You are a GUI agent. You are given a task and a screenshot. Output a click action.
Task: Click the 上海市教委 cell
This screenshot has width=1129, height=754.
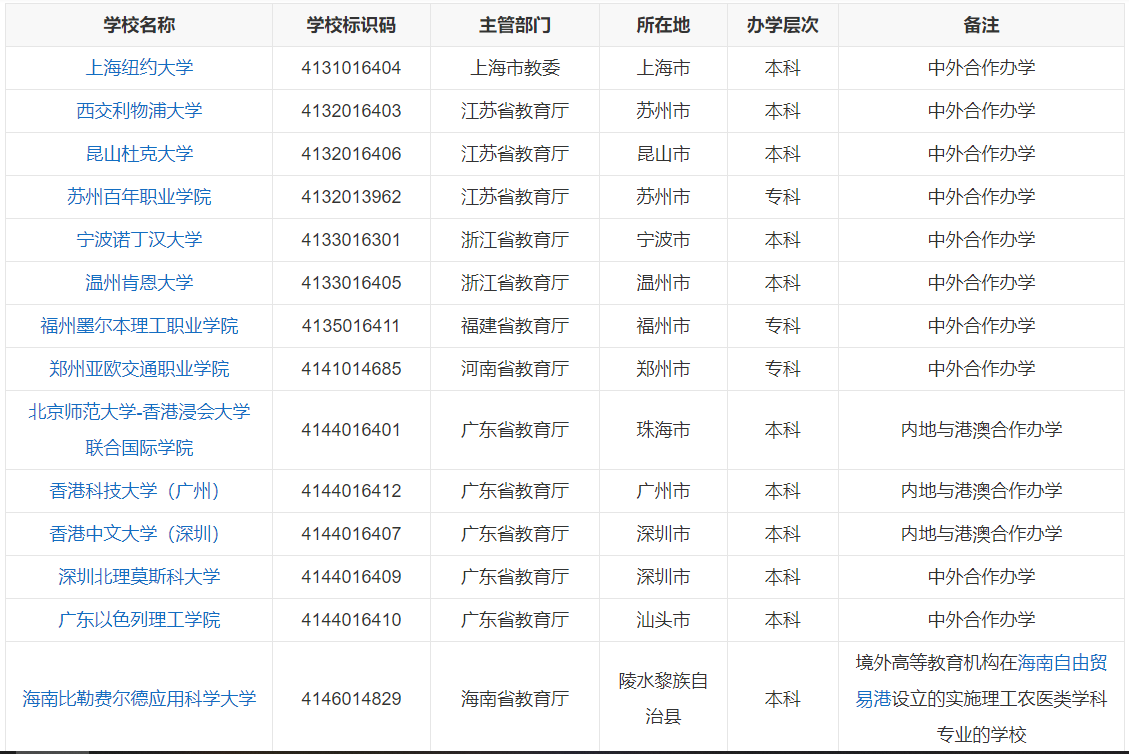pyautogui.click(x=515, y=68)
